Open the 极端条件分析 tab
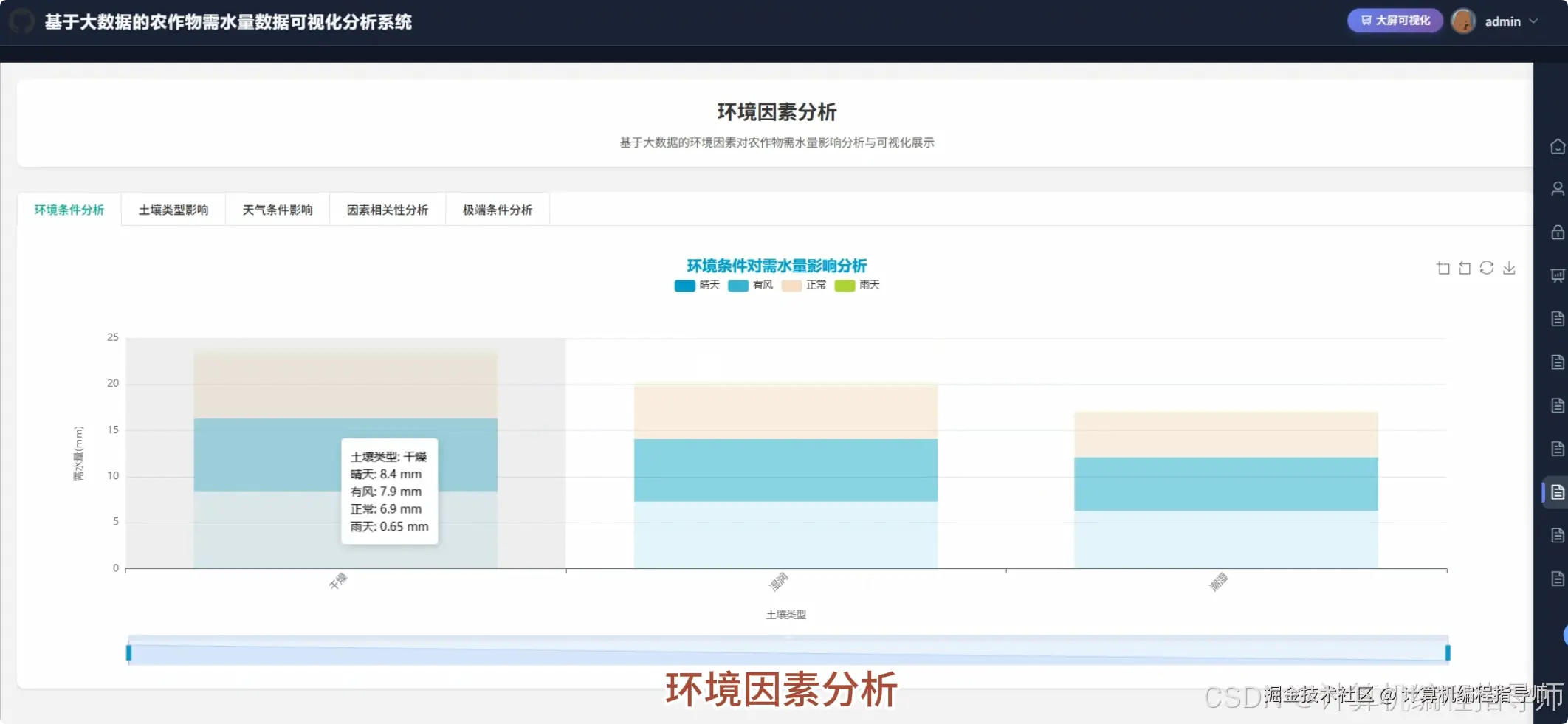This screenshot has width=1568, height=724. pyautogui.click(x=497, y=209)
